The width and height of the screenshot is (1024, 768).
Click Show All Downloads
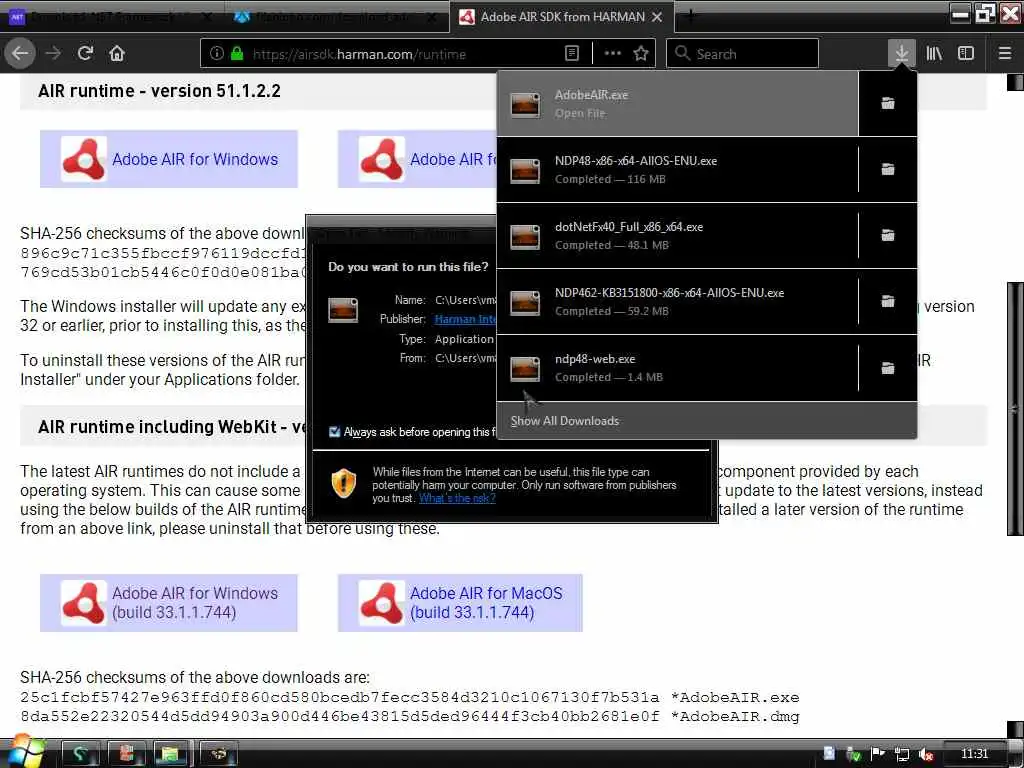click(707, 421)
